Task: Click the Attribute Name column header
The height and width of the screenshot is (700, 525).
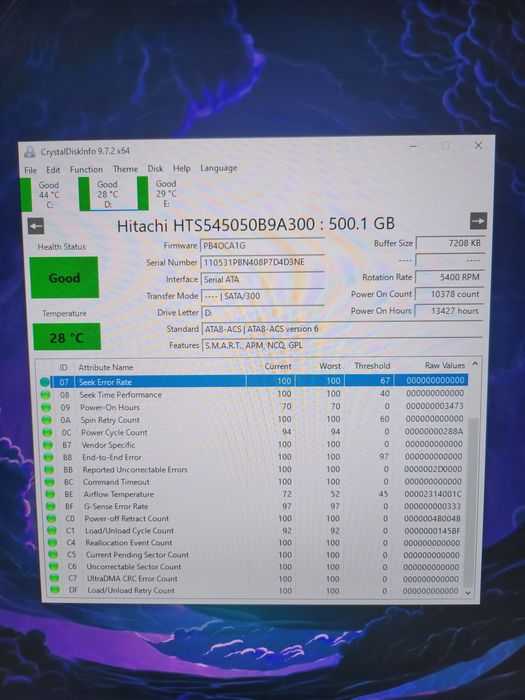Action: [x=106, y=367]
